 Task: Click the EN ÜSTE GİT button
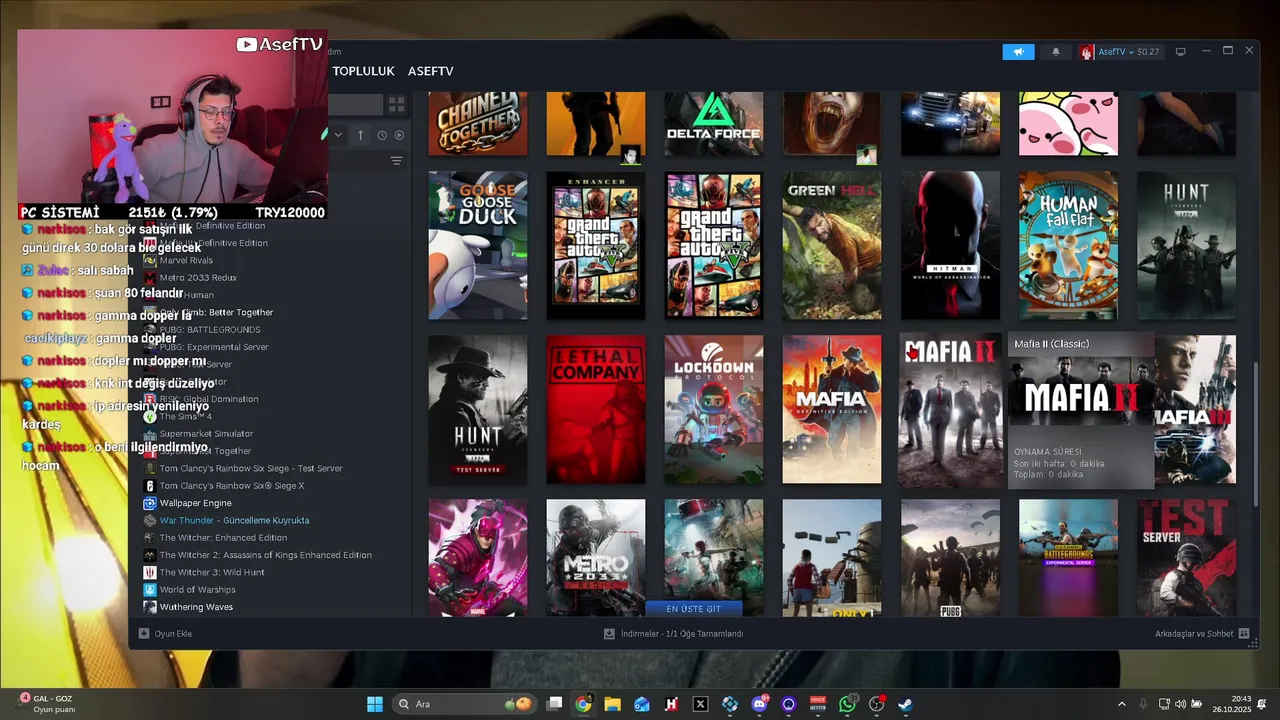(694, 608)
